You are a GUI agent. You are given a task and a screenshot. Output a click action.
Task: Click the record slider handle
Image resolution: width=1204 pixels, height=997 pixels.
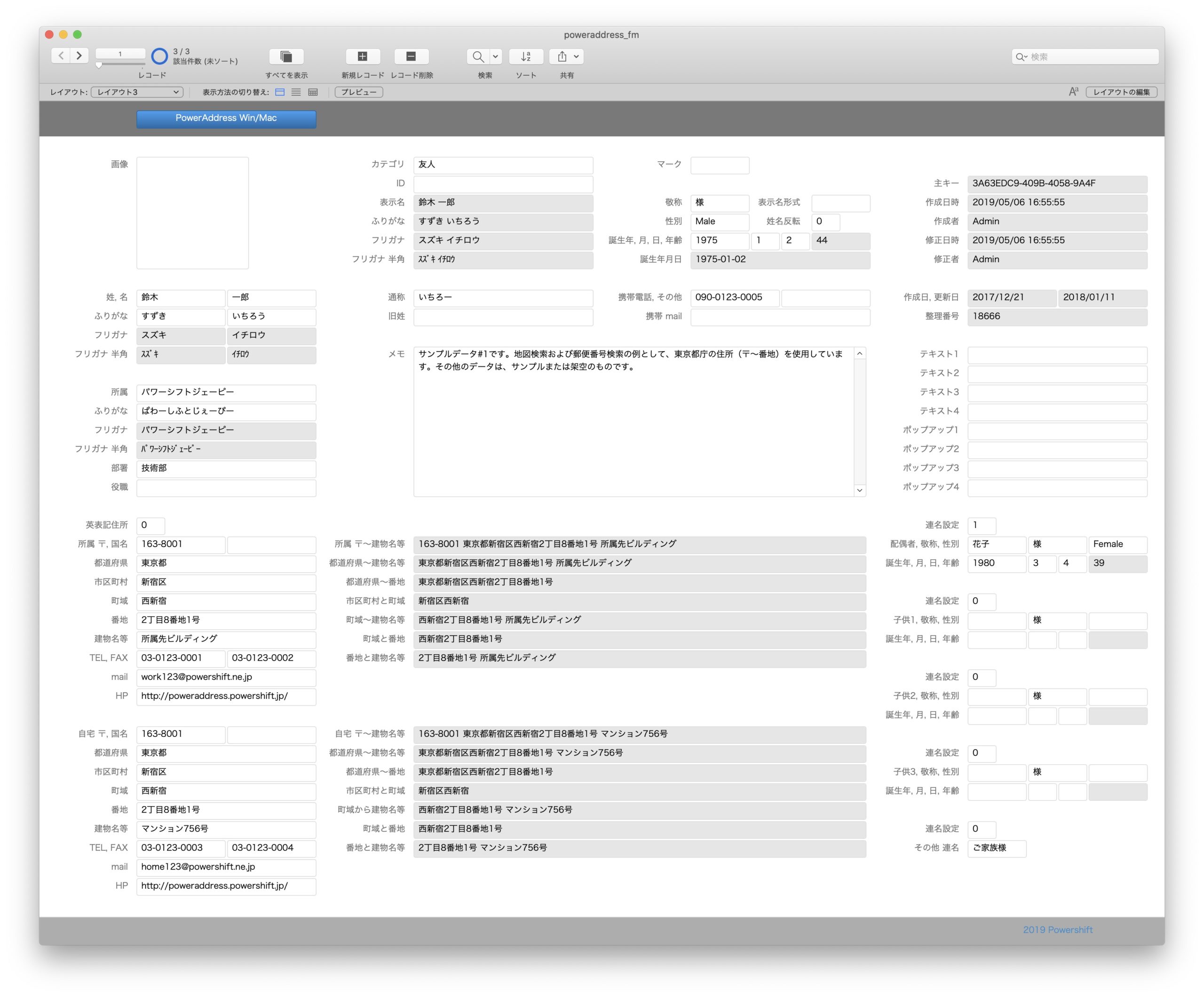point(99,65)
